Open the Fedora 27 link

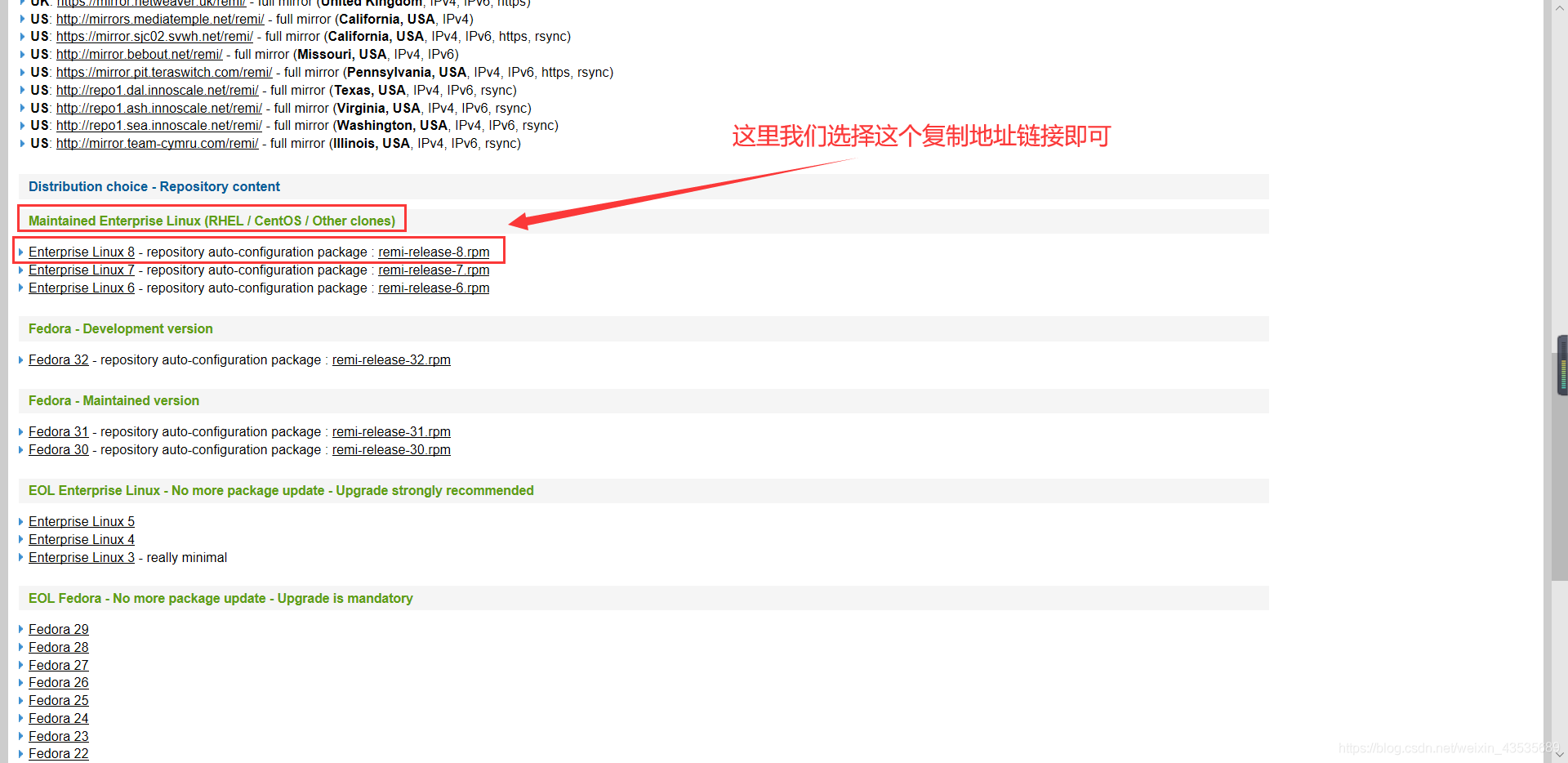(x=59, y=666)
